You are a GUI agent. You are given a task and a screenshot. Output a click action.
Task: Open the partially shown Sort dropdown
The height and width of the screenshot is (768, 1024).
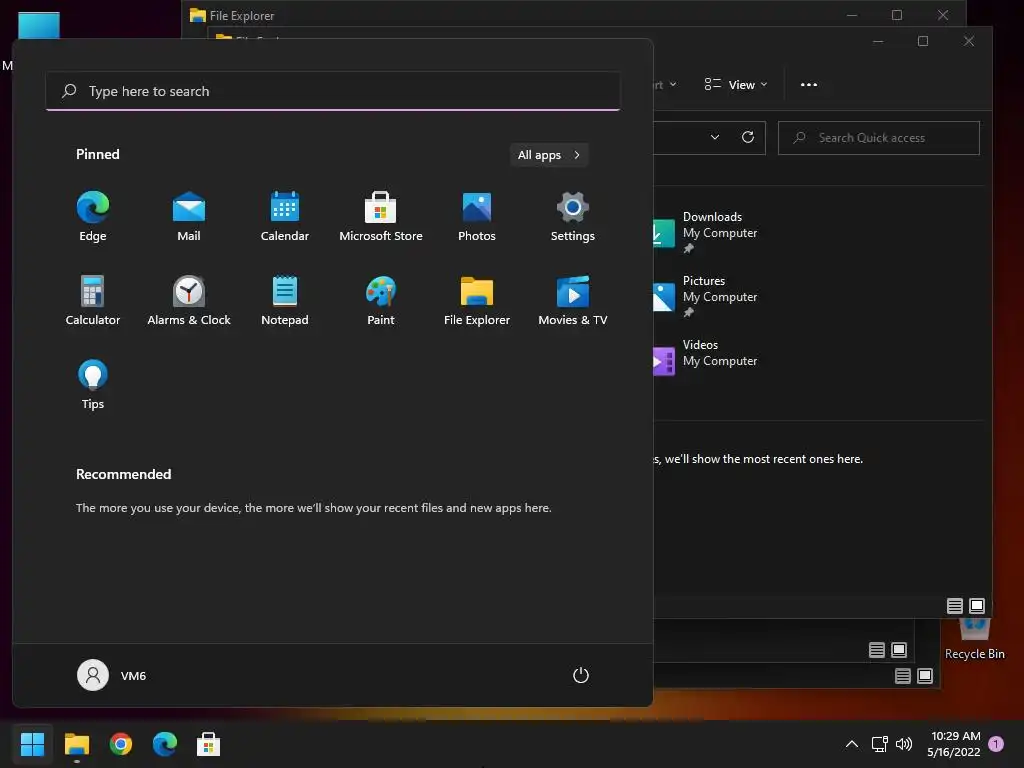pyautogui.click(x=664, y=85)
